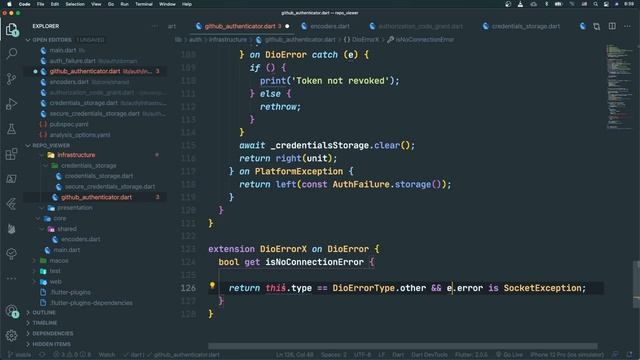Click infrastructure in the breadcrumb
Image resolution: width=640 pixels, height=360 pixels.
227,40
